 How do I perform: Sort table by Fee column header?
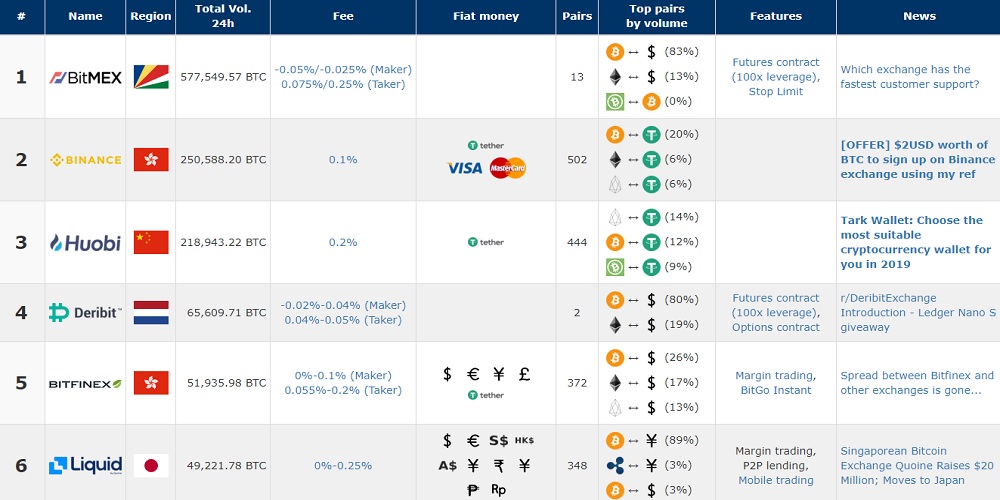(343, 16)
